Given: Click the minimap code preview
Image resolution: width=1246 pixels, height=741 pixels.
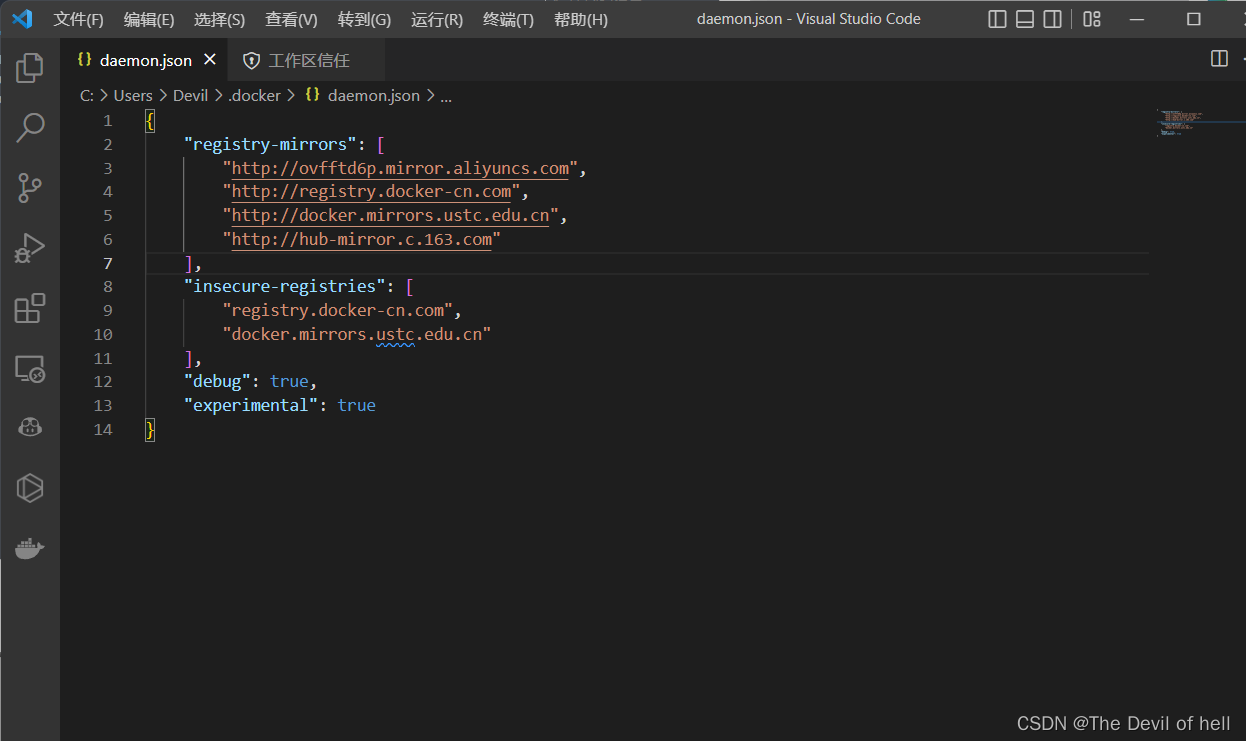Looking at the screenshot, I should tap(1180, 122).
